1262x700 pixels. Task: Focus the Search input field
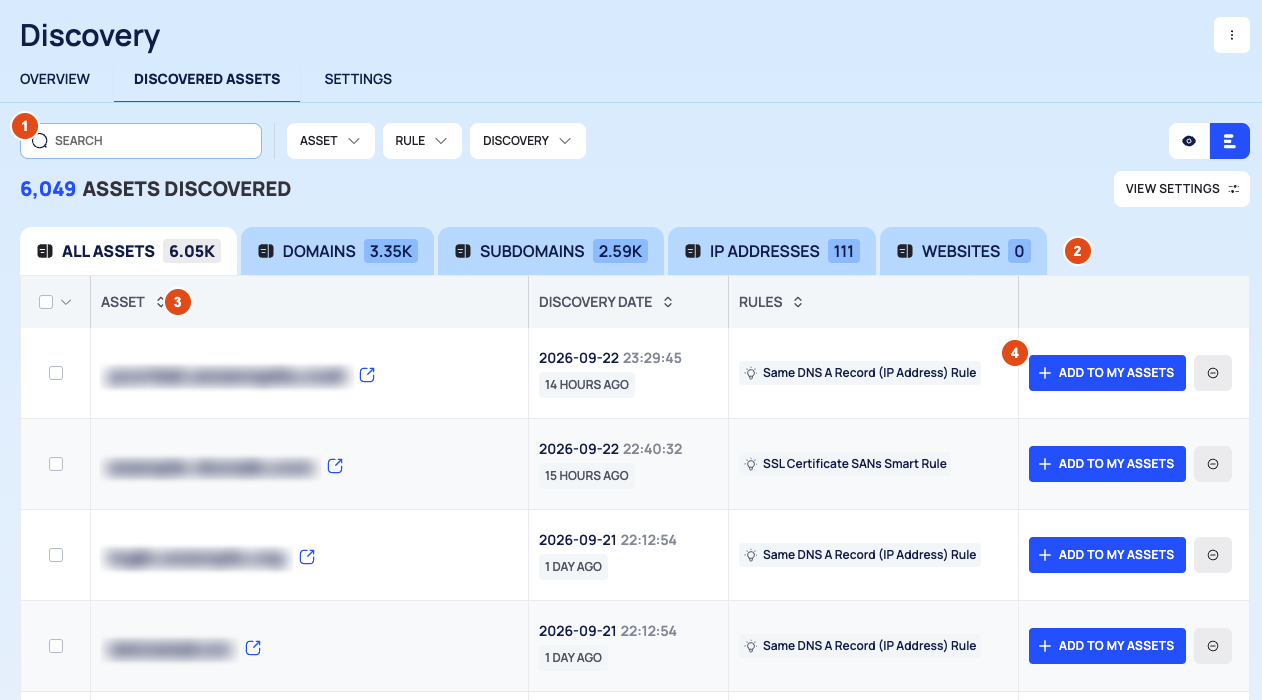point(141,141)
